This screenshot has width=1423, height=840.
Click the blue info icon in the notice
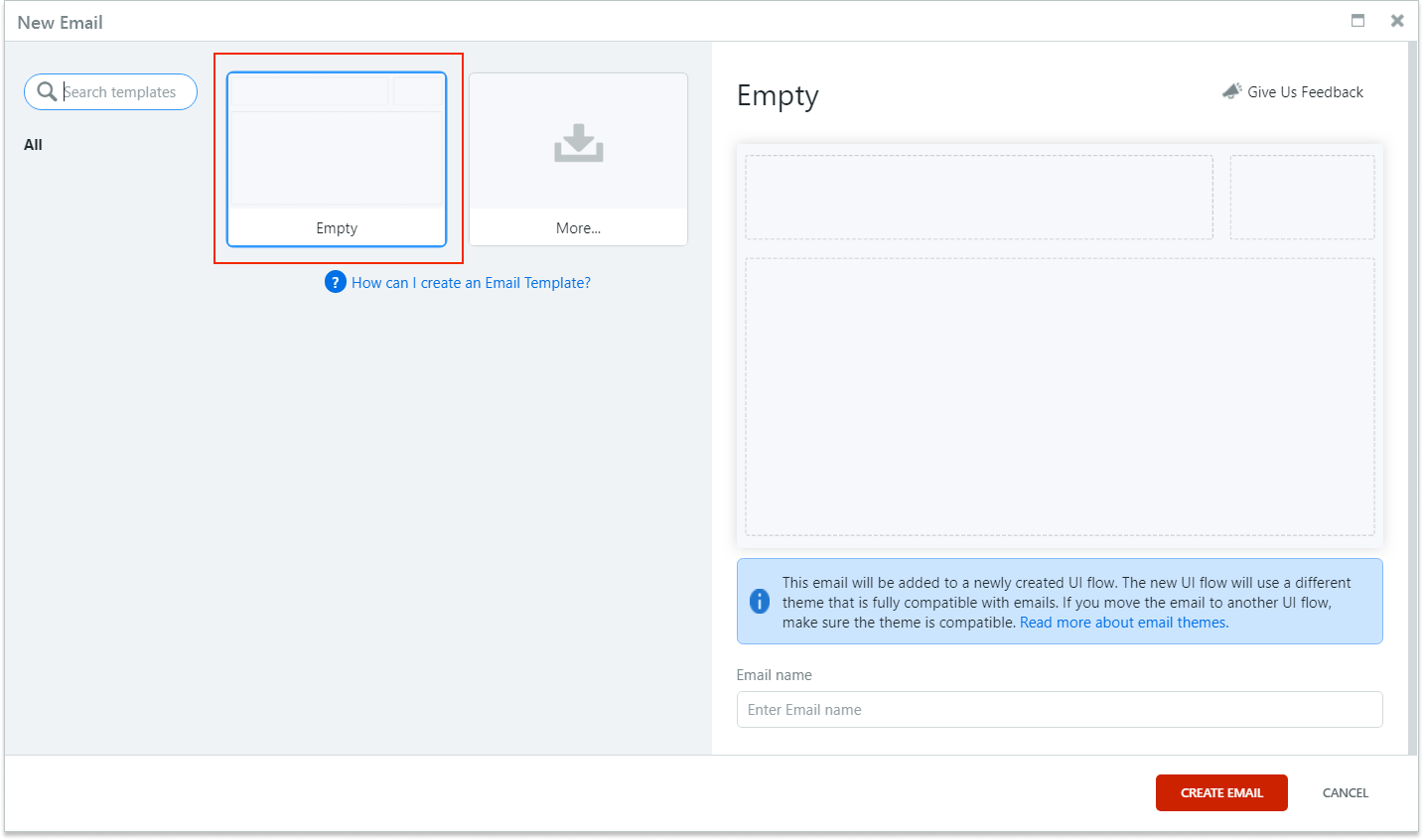click(x=760, y=602)
